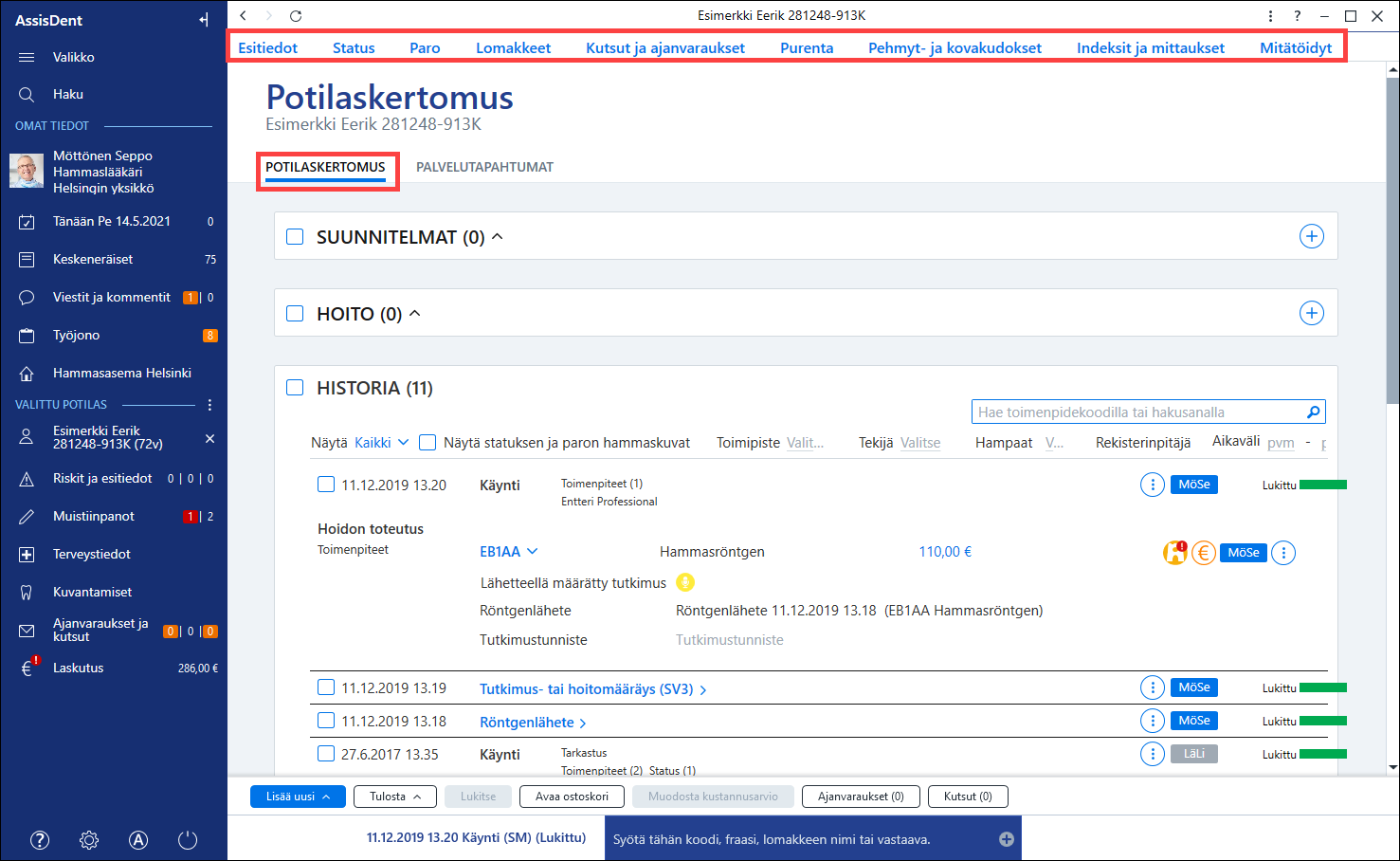
Task: Collapse the Hoito section chevron
Action: click(x=414, y=313)
